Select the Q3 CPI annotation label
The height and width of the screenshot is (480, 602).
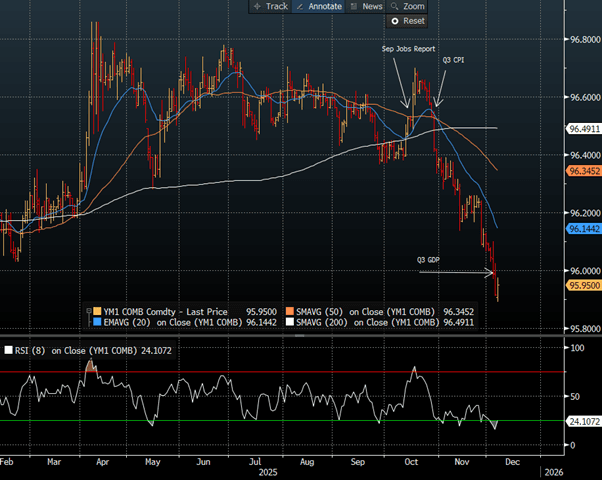pyautogui.click(x=453, y=60)
